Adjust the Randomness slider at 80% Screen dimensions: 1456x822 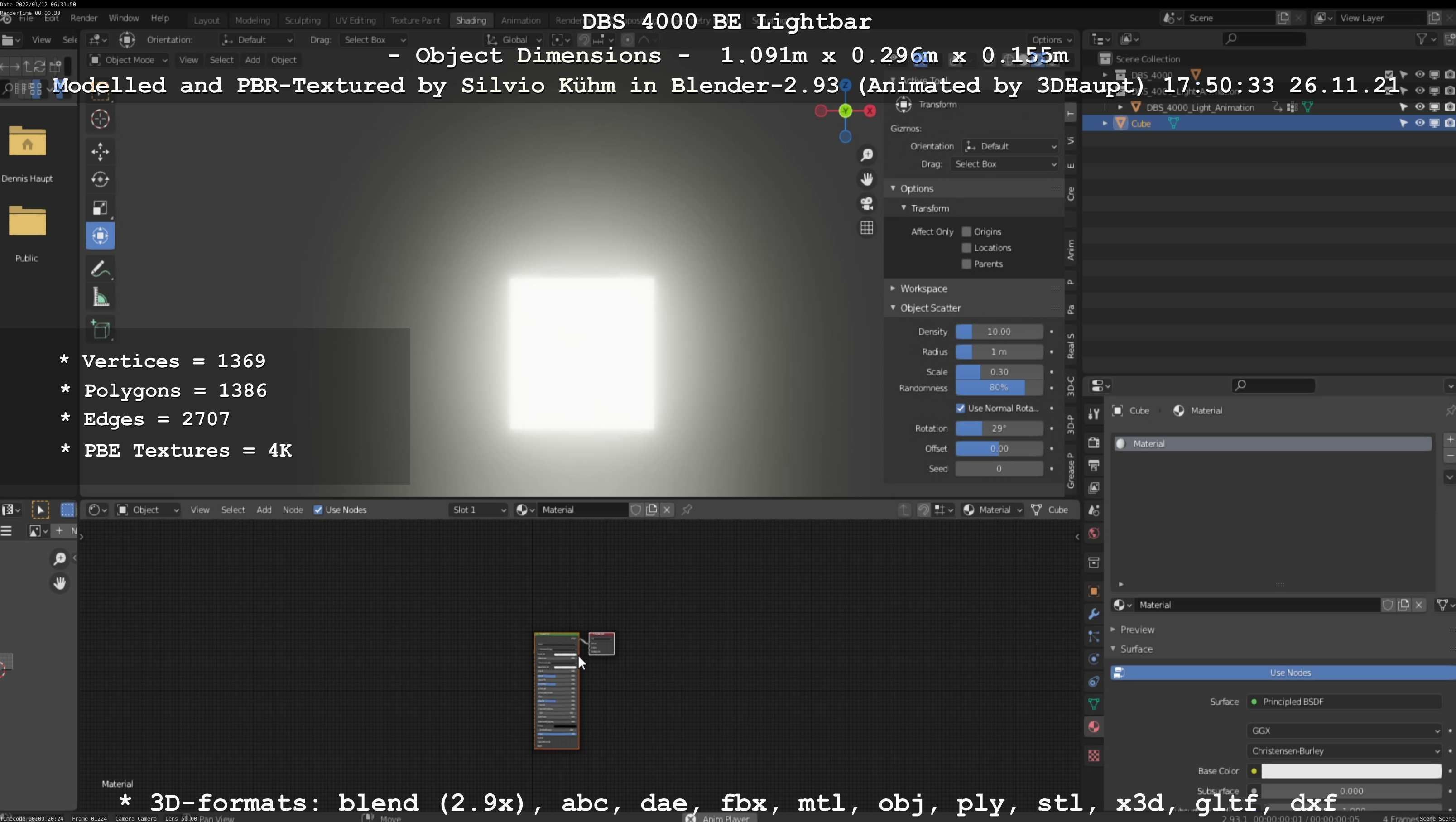(999, 388)
